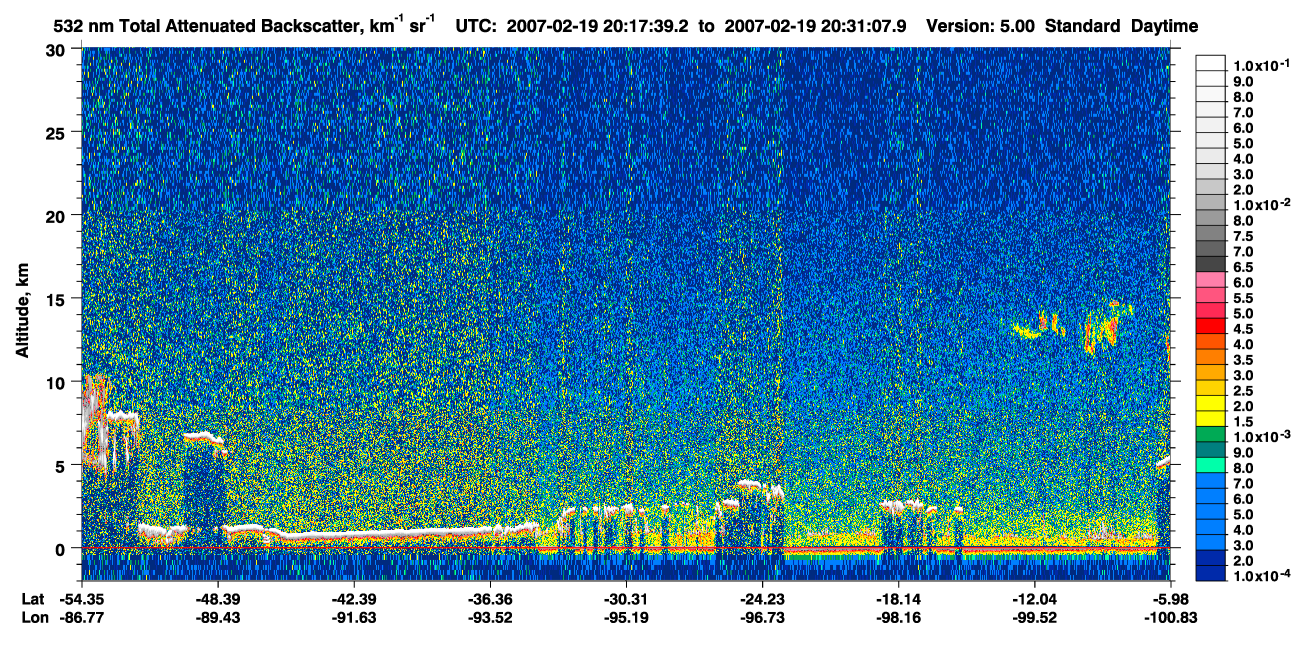
Task: Click the longitude value -95.19
Action: (x=626, y=617)
